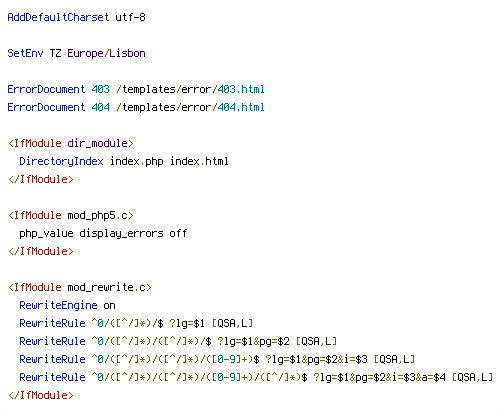Click the utf-8 charset value

tap(130, 17)
